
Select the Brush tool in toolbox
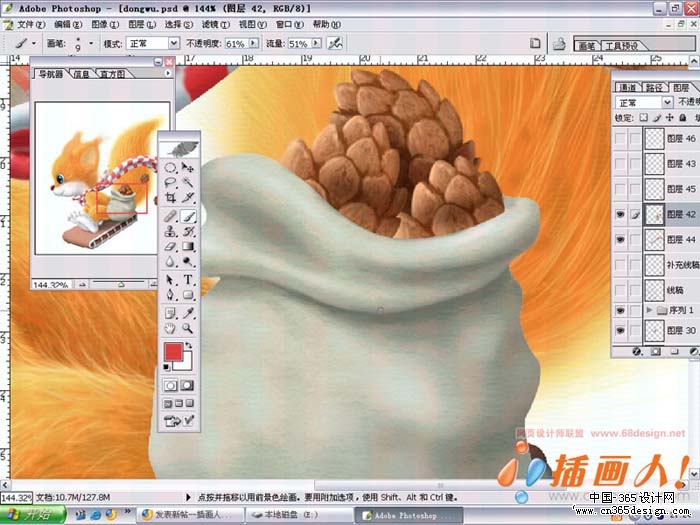tap(188, 217)
